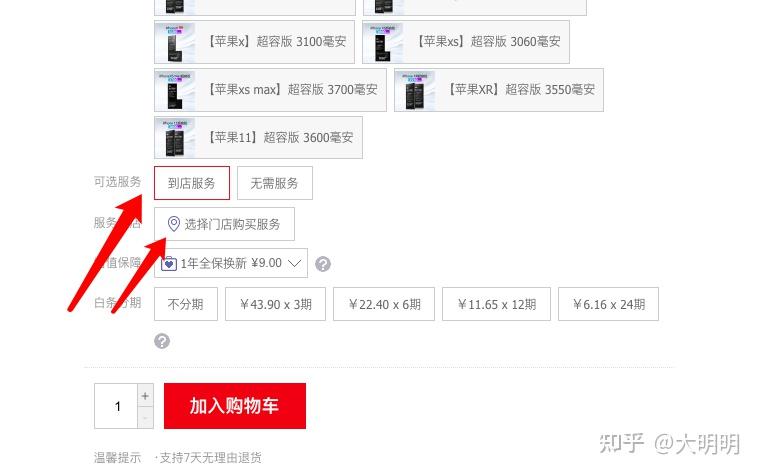
Task: Click the 加入购物车 button
Action: pos(235,406)
